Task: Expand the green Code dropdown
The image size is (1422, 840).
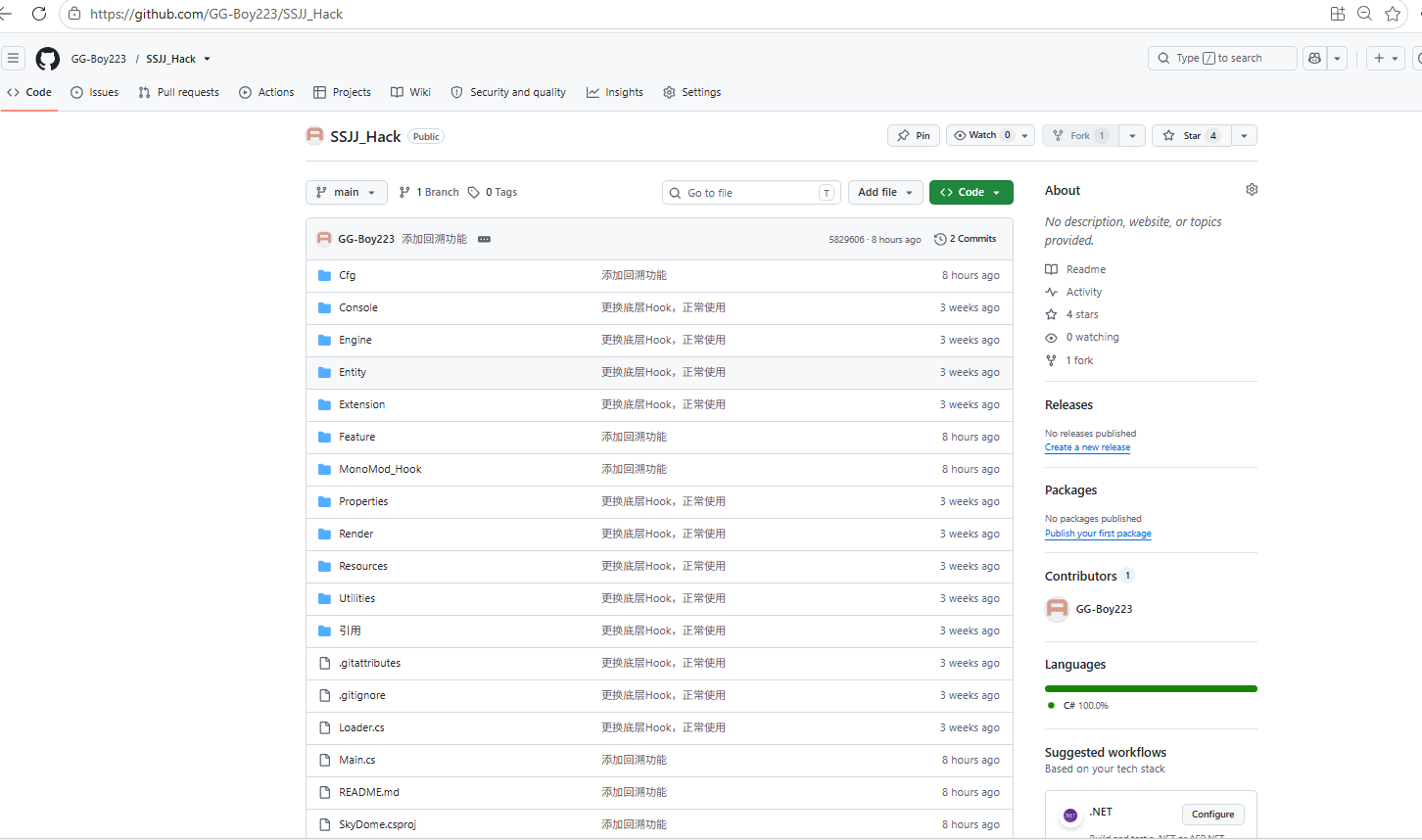Action: coord(972,193)
